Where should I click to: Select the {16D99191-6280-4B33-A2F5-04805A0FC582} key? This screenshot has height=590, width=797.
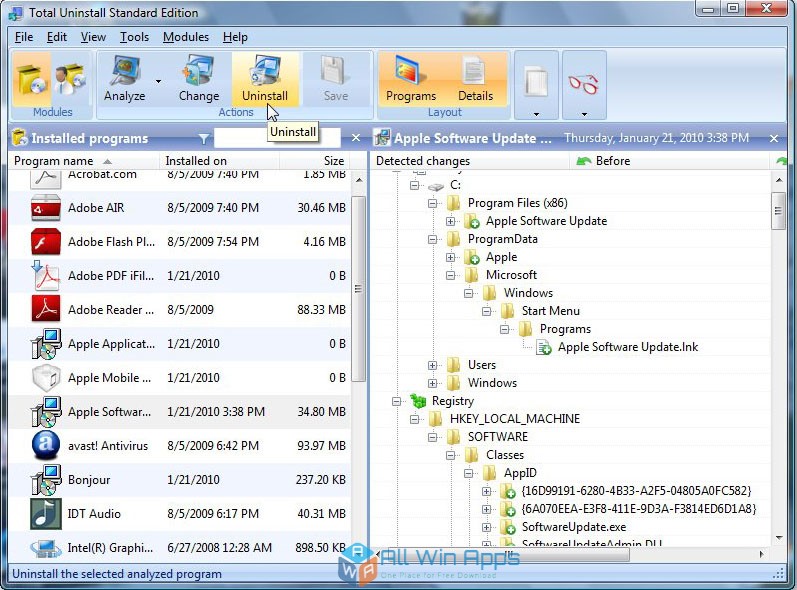[x=636, y=491]
